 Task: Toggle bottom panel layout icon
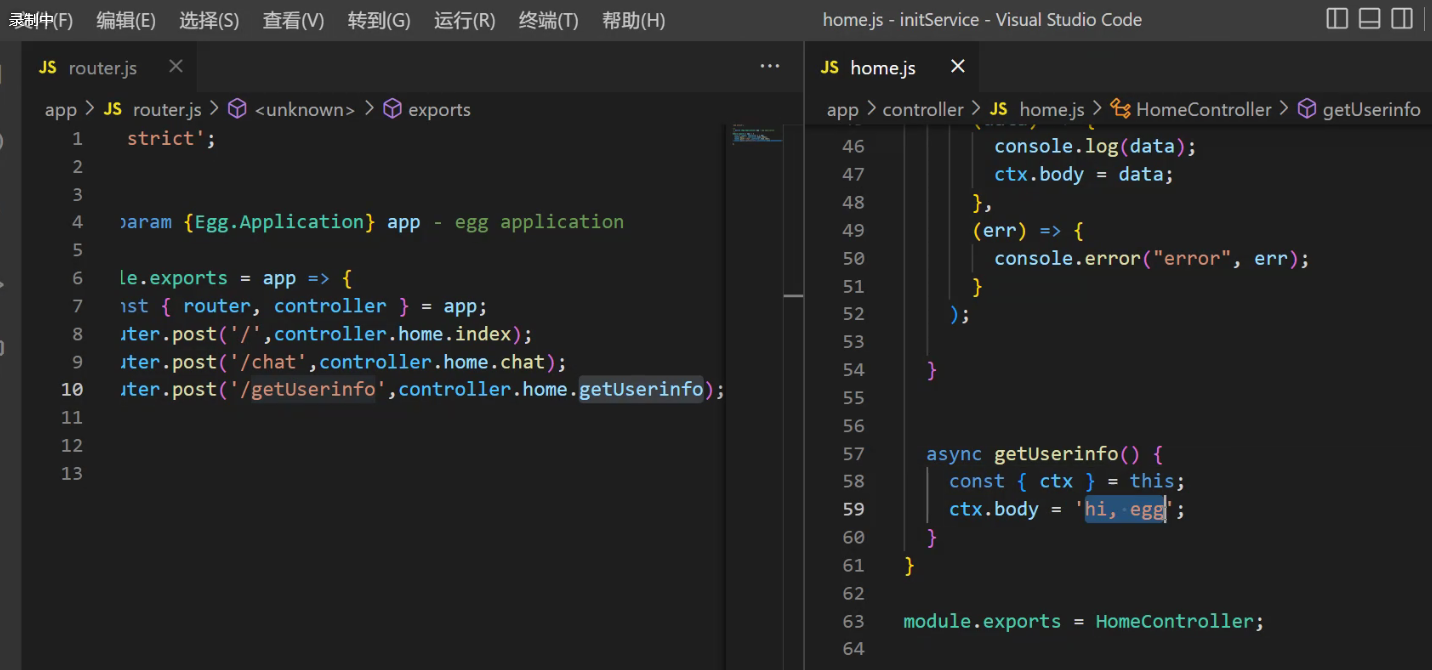(1370, 19)
